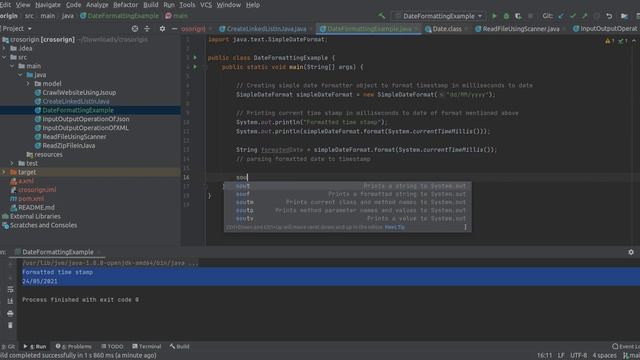
Task: Open Project Structure folder icon
Action: 624,16
